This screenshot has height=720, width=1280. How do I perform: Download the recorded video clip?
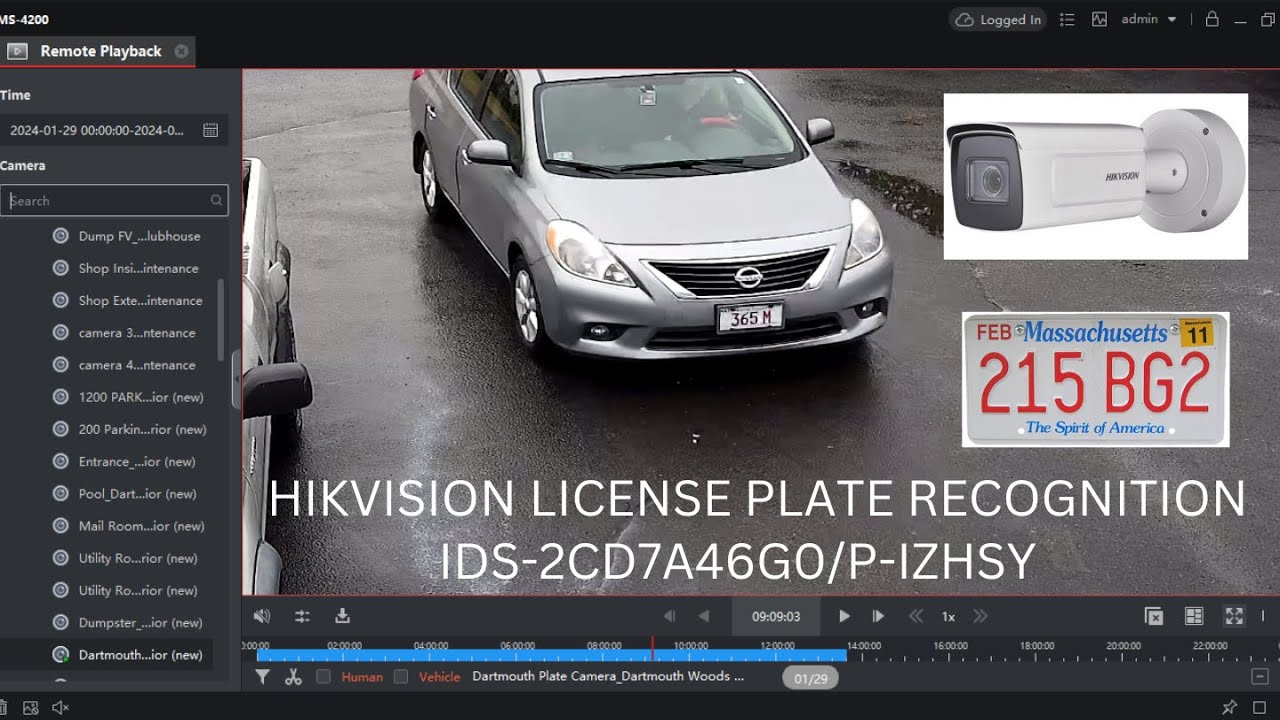pos(342,616)
